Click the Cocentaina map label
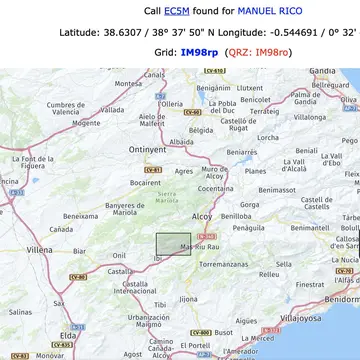The width and height of the screenshot is (360, 360). pos(215,189)
